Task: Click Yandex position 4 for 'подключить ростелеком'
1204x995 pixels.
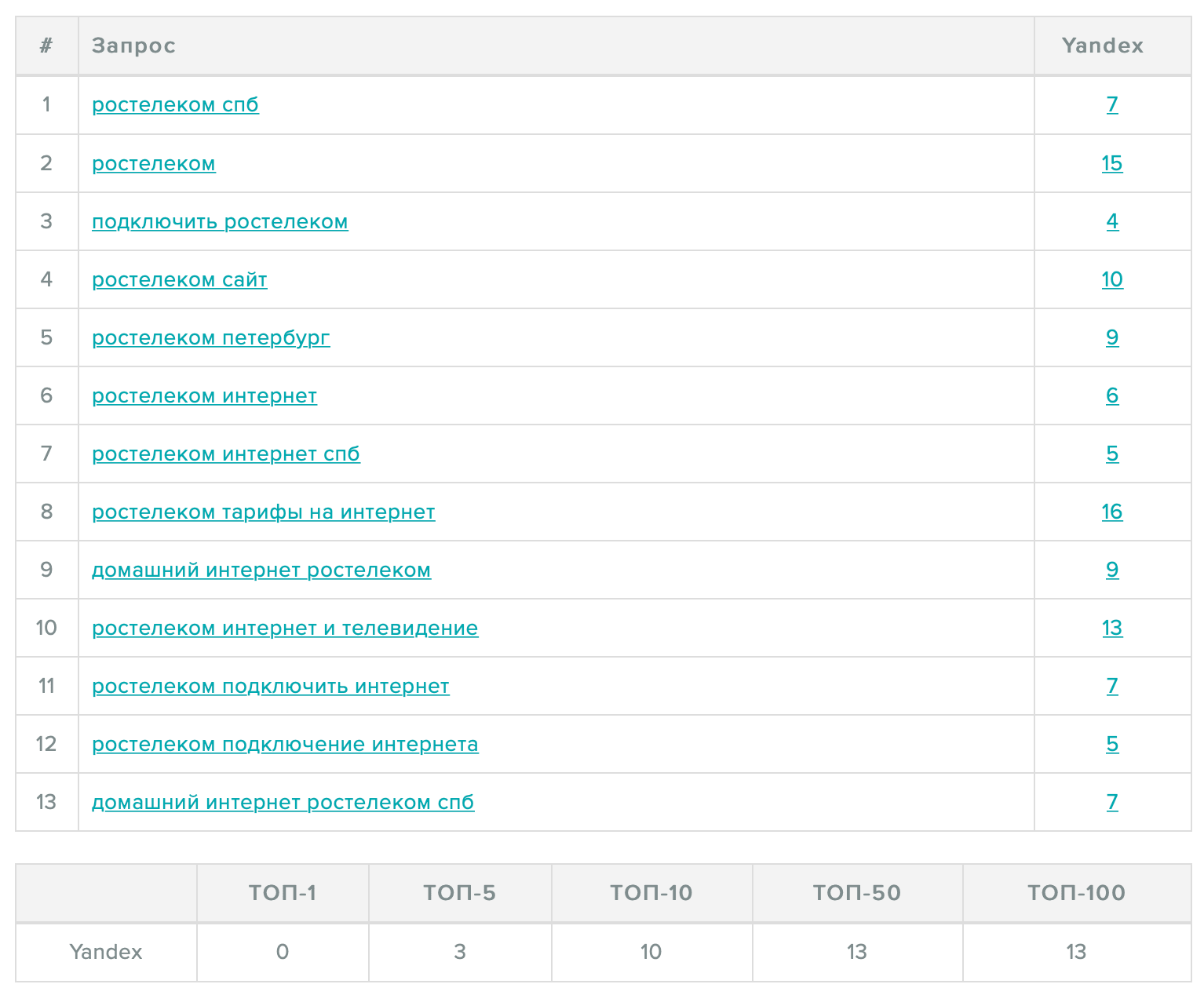Action: pos(1112,221)
